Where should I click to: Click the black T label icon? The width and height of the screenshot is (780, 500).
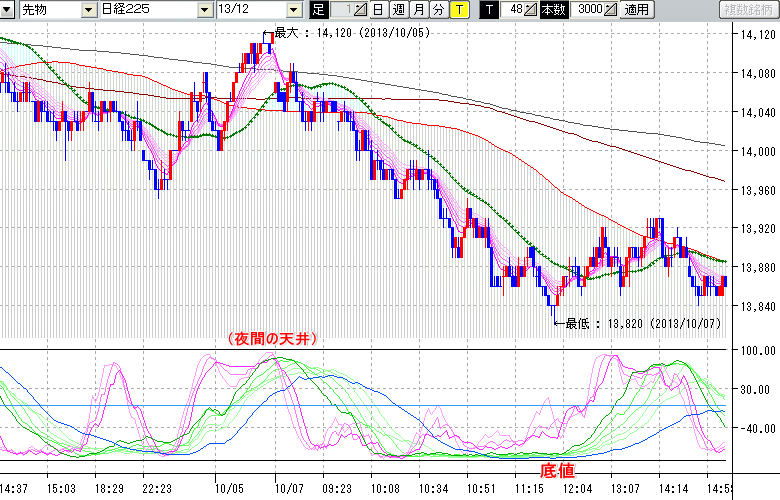[x=489, y=10]
